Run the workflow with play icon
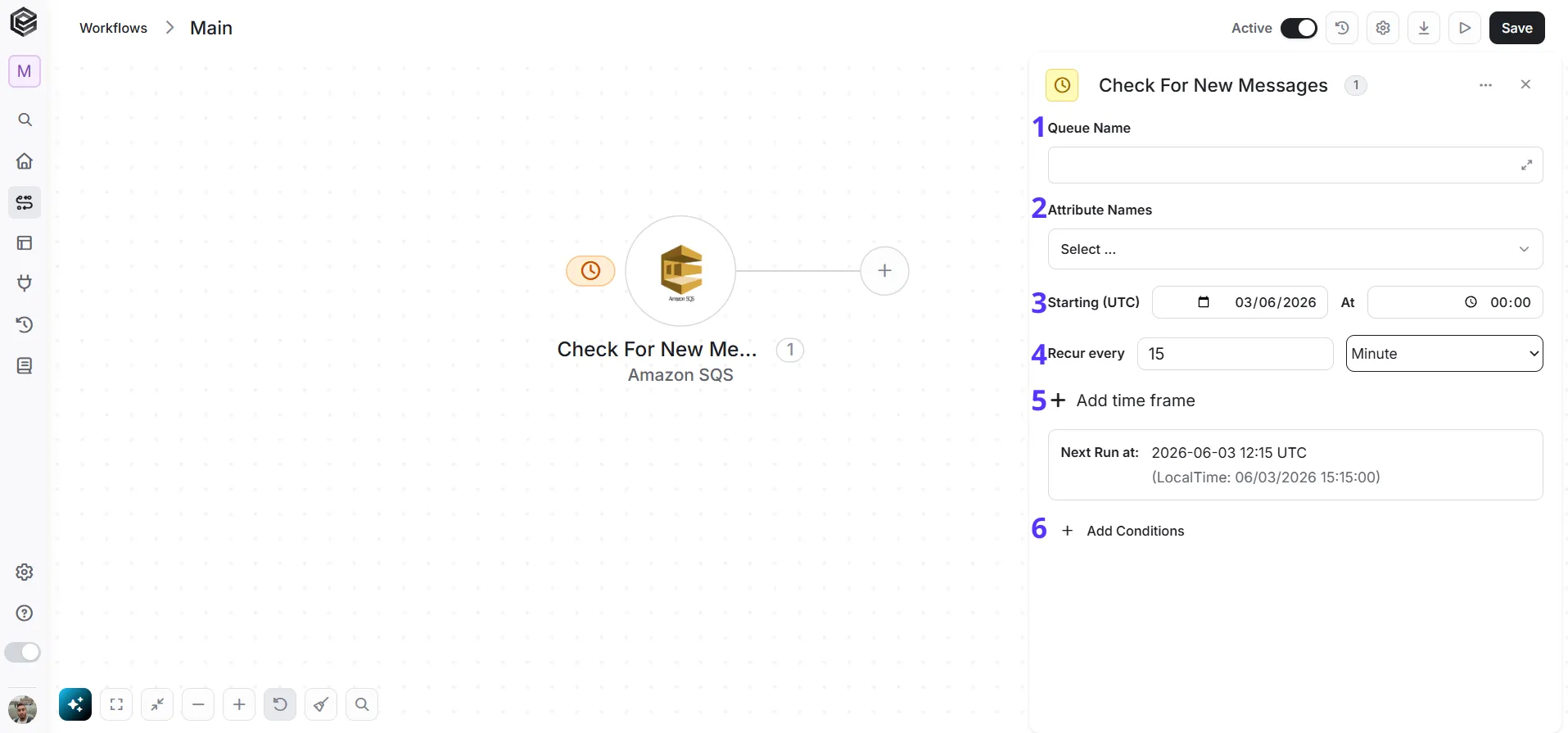 point(1465,28)
